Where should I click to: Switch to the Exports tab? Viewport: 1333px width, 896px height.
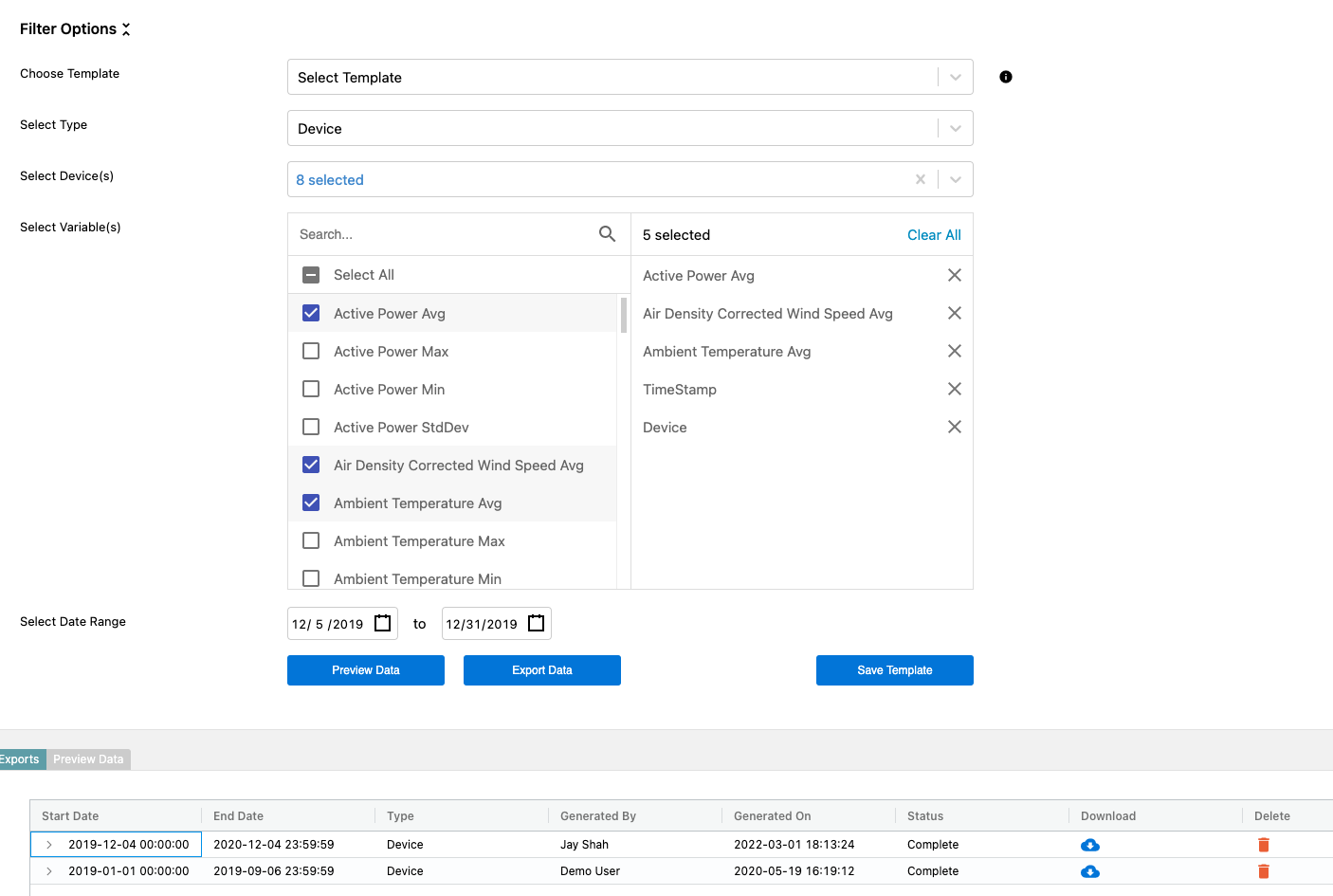(21, 759)
